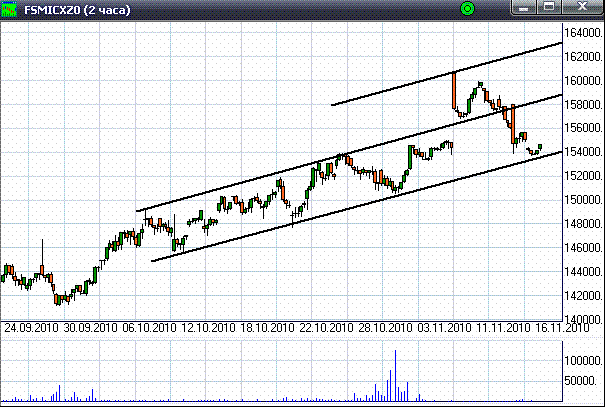Click the 30.09.2010 date label
Viewport: 605px width, 407px height.
[91, 328]
